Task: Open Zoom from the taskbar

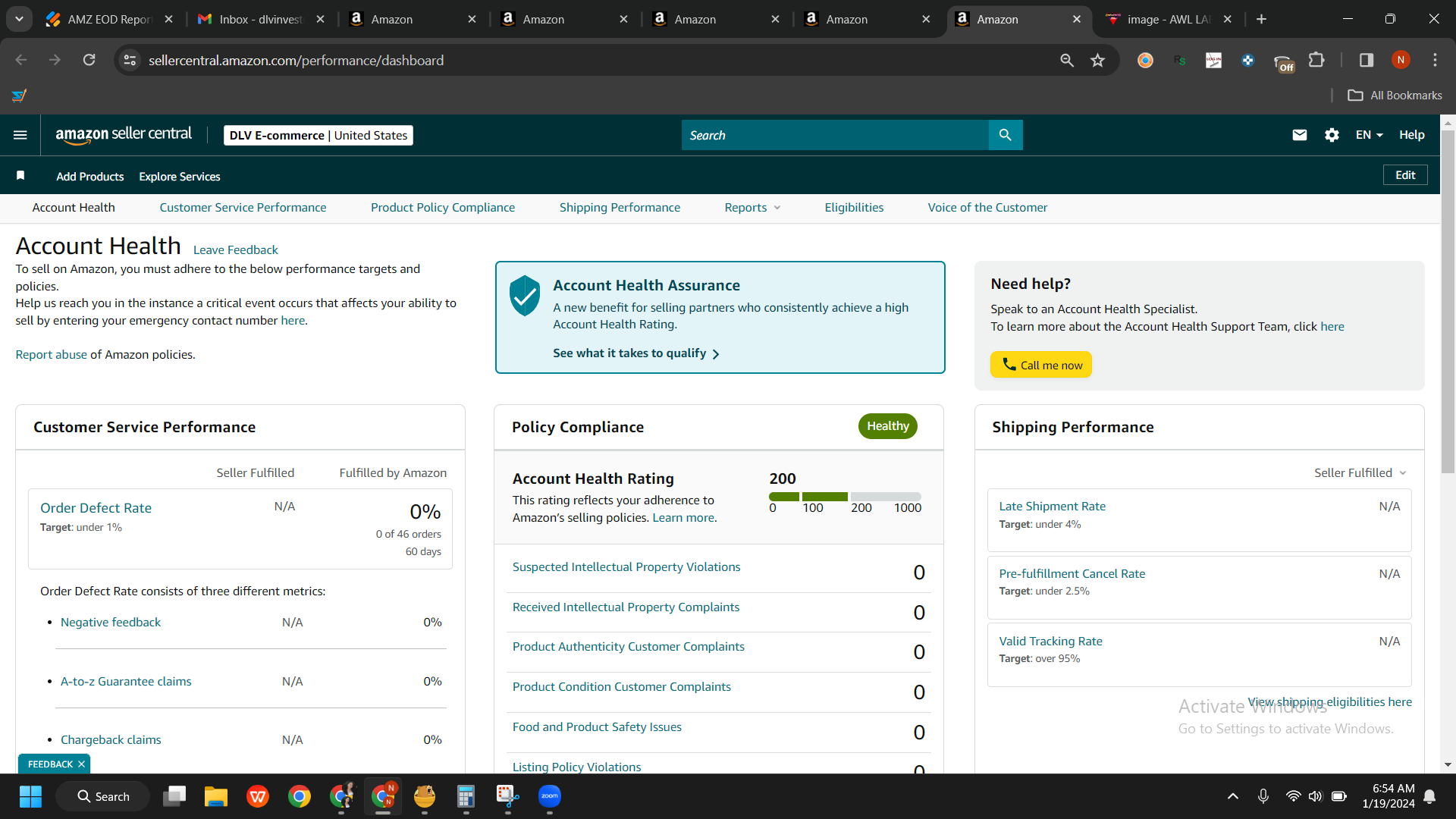Action: (550, 796)
